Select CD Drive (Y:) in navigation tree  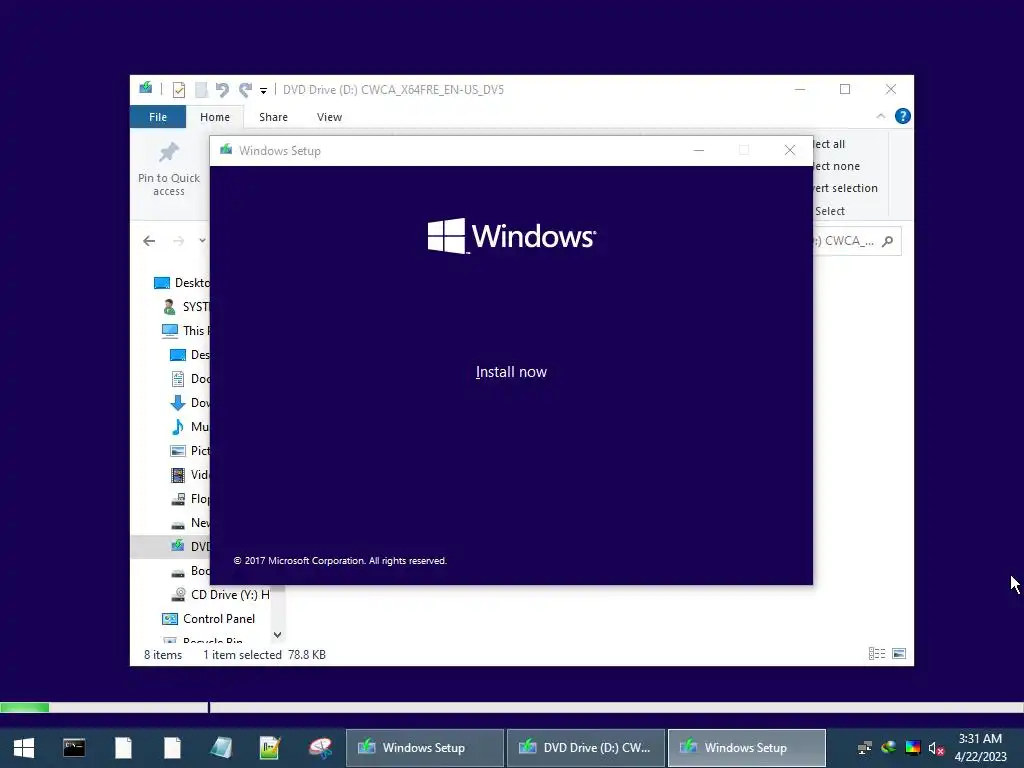click(219, 595)
